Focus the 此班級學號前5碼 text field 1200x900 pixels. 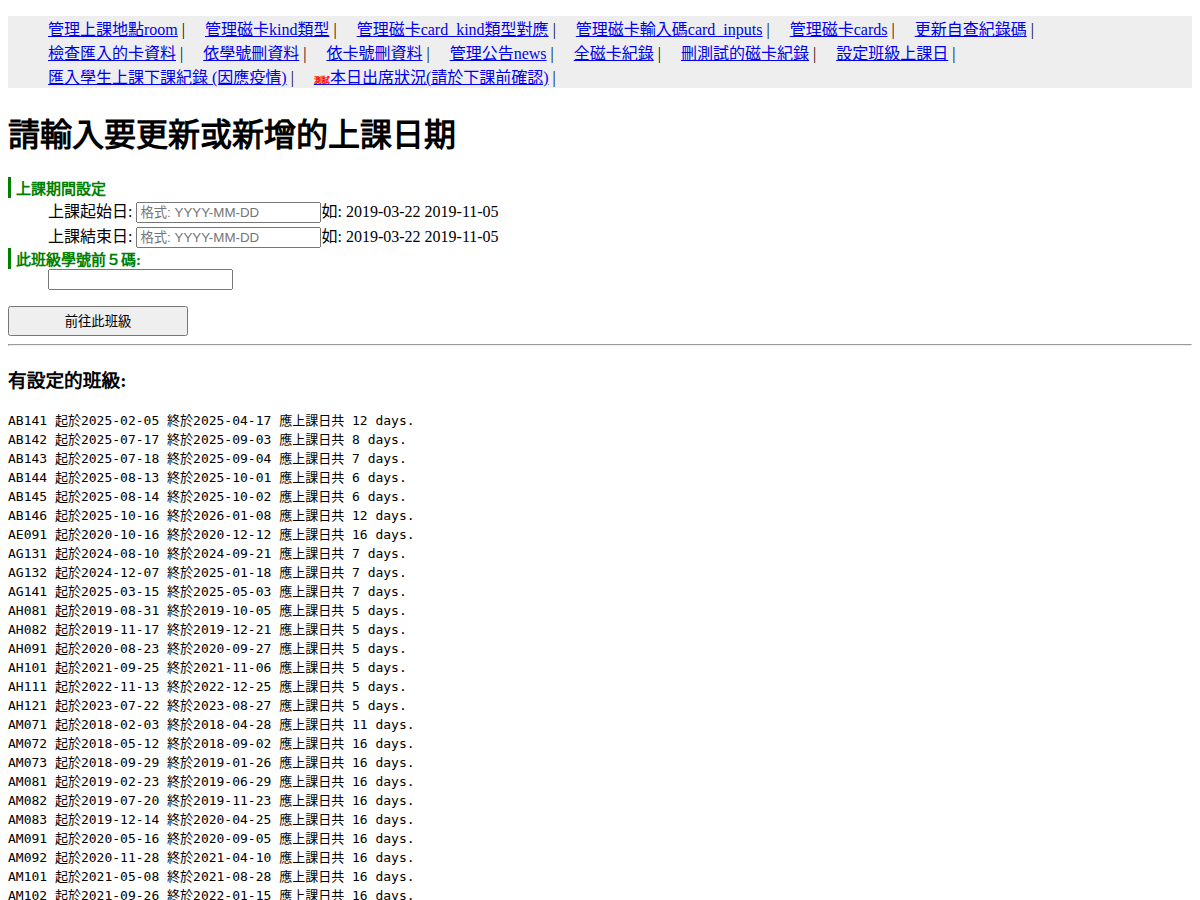pos(140,279)
